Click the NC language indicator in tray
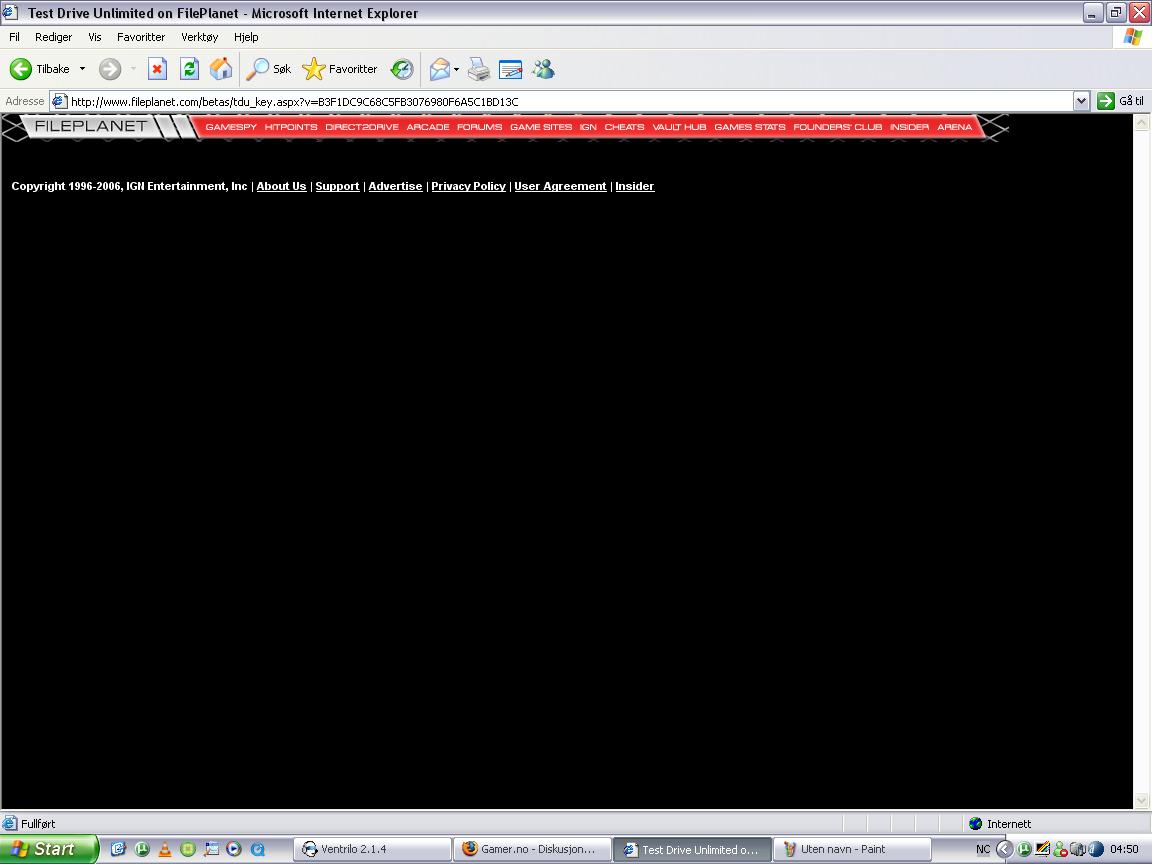 pos(983,849)
